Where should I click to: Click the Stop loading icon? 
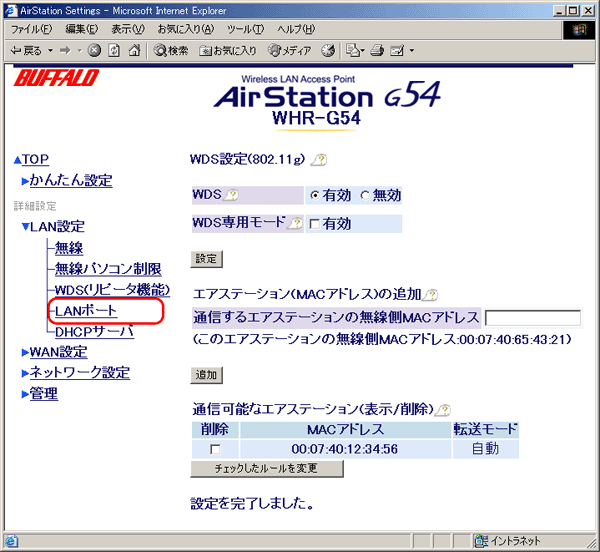pos(94,50)
